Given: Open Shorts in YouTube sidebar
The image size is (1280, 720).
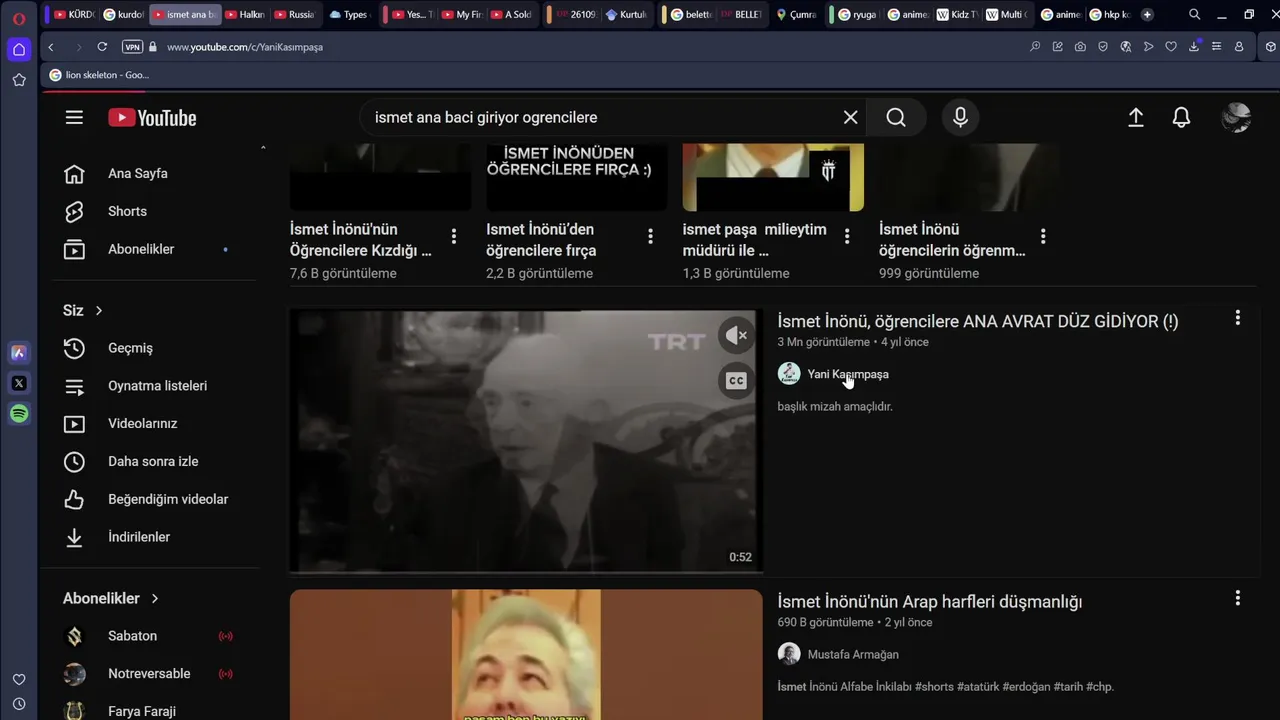Looking at the screenshot, I should 127,212.
